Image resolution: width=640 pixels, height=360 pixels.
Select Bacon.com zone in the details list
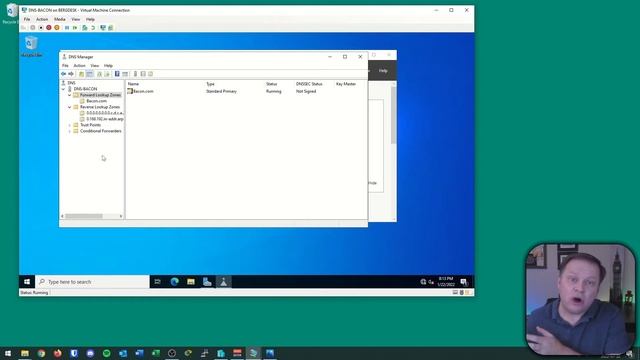pyautogui.click(x=143, y=91)
